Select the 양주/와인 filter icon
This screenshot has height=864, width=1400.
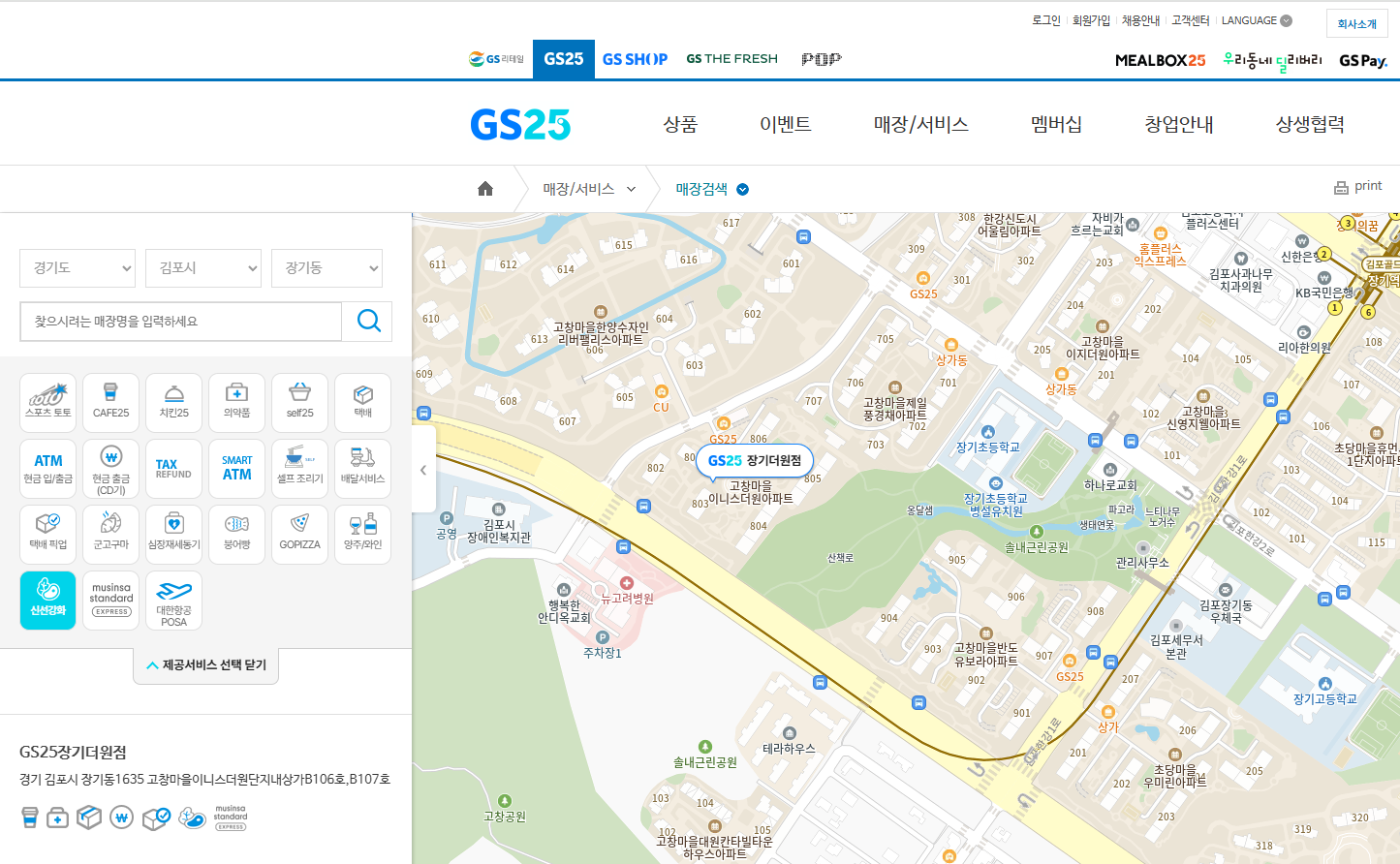click(362, 535)
